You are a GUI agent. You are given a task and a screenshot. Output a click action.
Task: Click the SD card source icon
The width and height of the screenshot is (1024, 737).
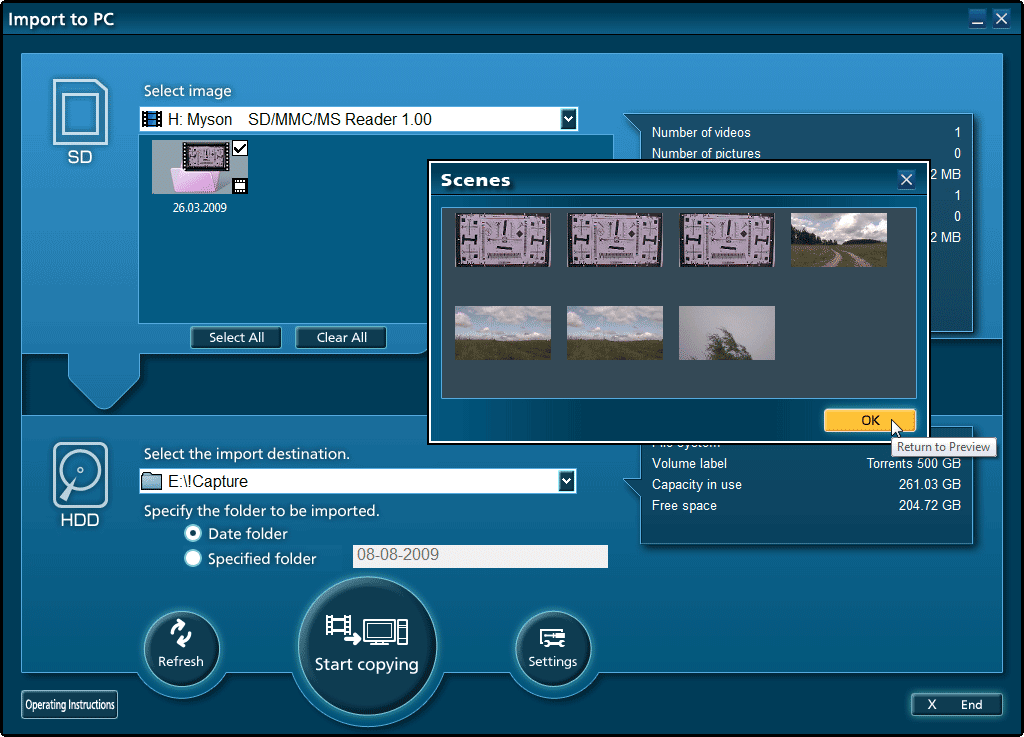click(80, 112)
